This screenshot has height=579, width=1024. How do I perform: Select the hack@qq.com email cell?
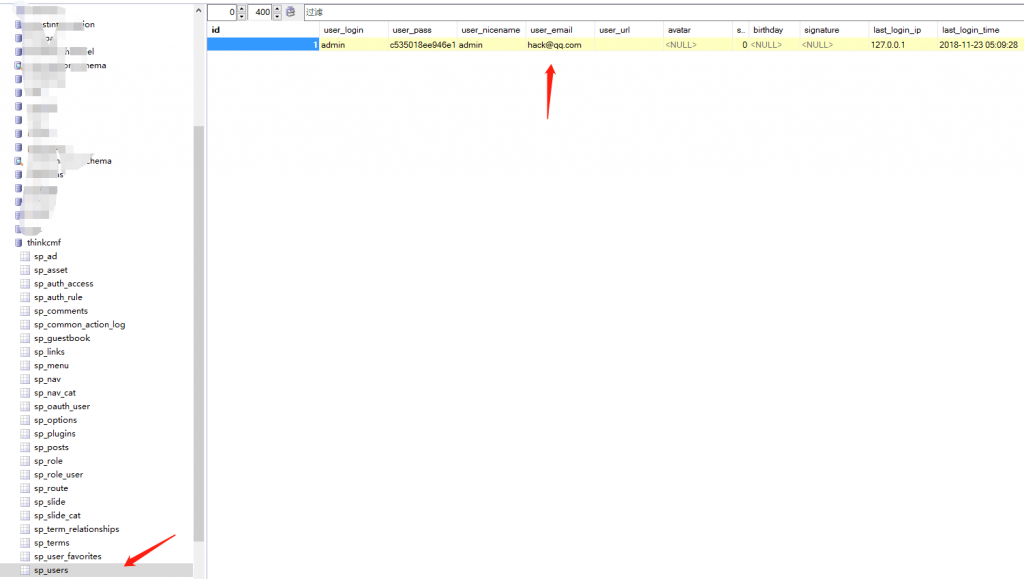pyautogui.click(x=554, y=45)
